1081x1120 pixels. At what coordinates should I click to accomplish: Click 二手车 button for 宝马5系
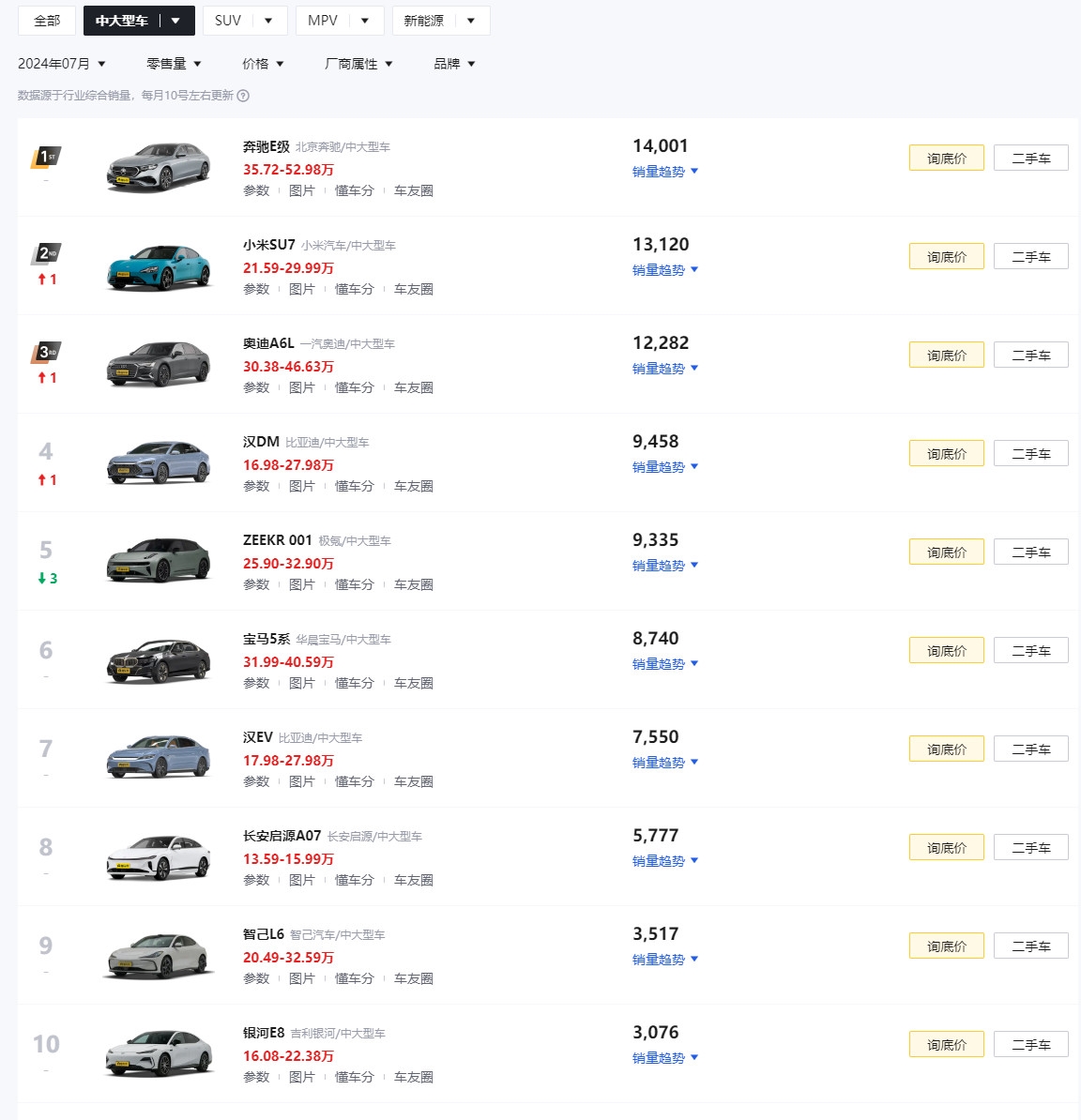[x=1031, y=651]
